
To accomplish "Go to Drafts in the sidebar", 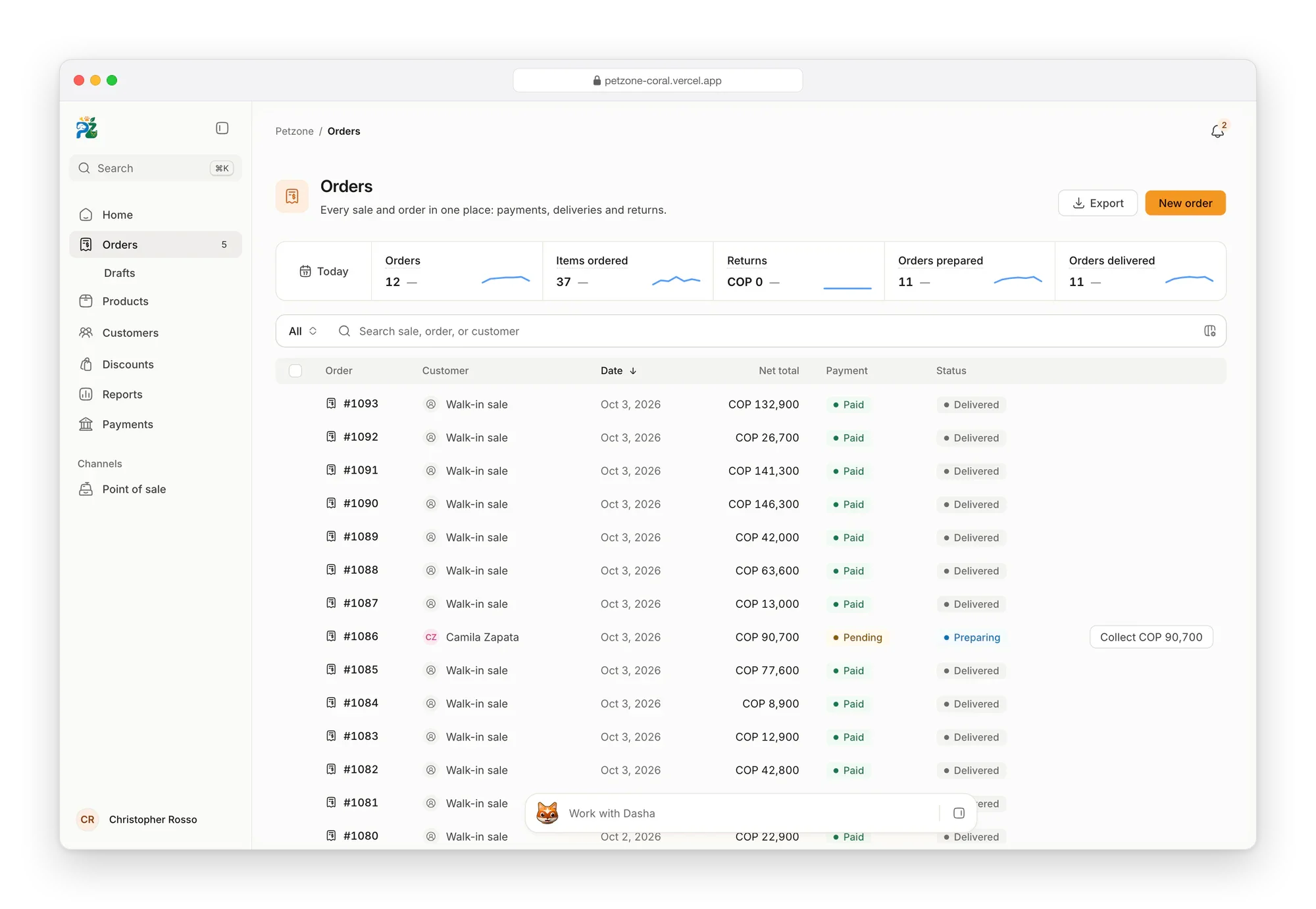I will (119, 273).
